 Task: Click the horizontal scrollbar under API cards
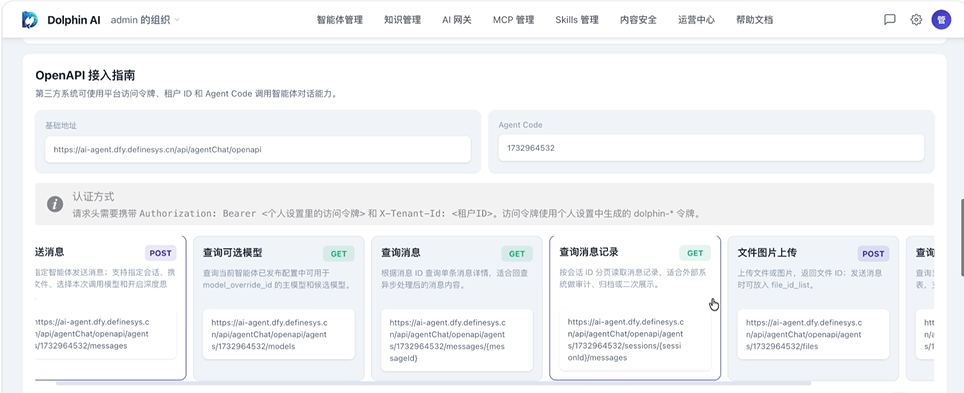click(433, 383)
